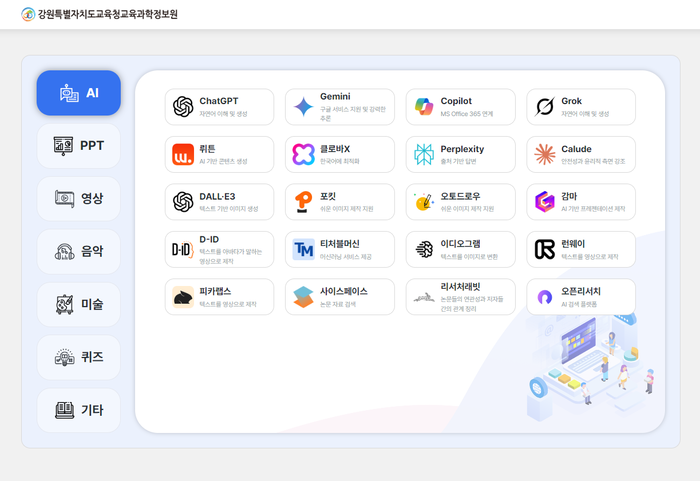Click the 오픈리서치 purple arc icon

545,297
